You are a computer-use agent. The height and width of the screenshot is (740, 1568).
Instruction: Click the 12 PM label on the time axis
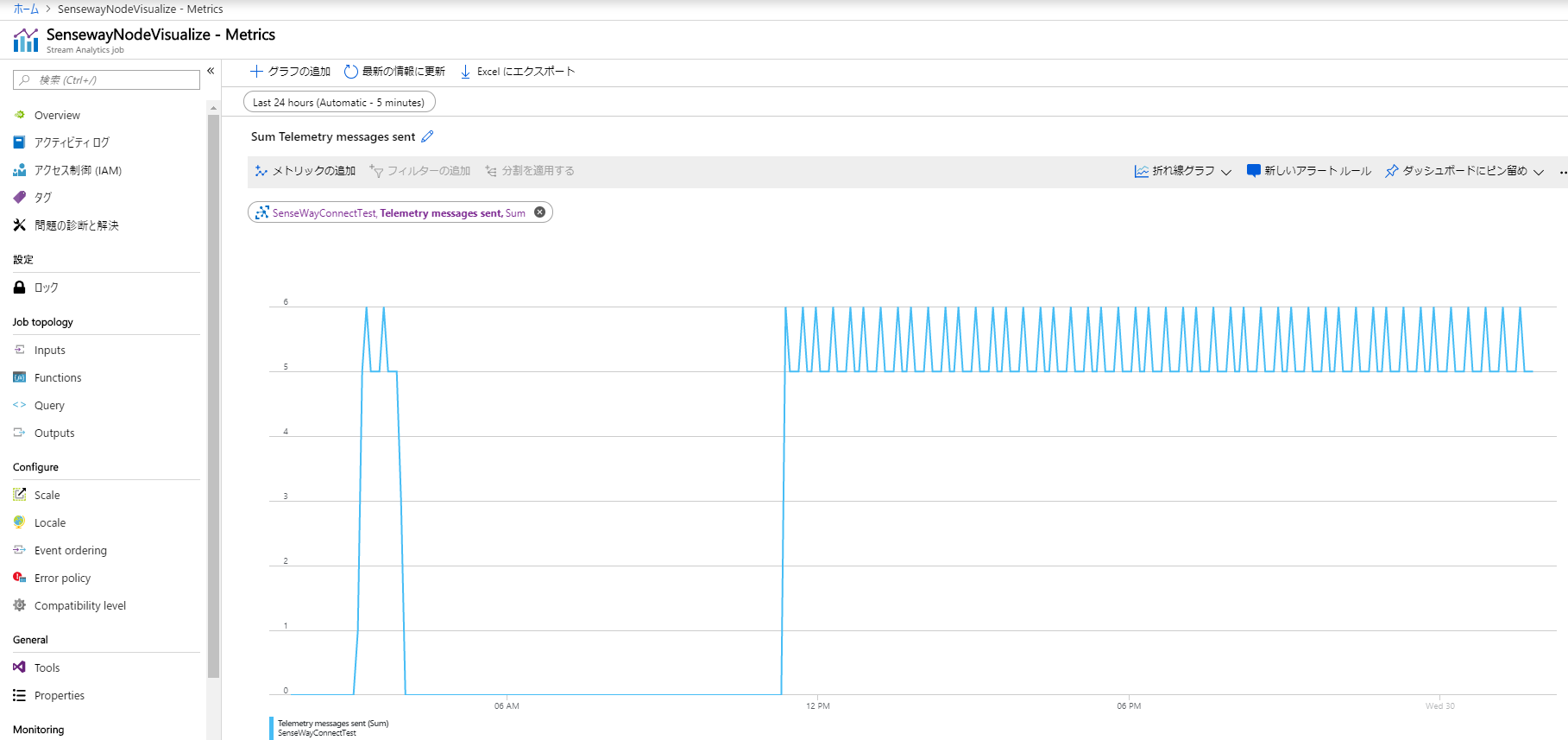[818, 706]
